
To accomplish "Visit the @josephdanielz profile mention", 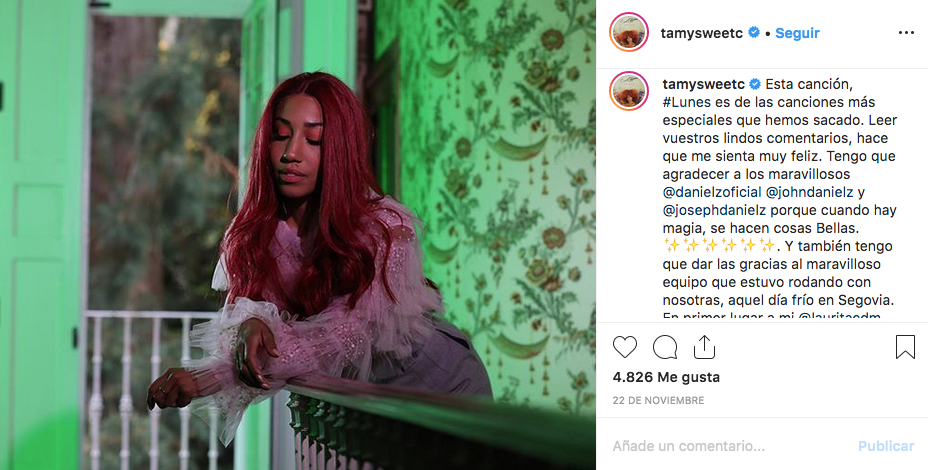I will coord(714,210).
